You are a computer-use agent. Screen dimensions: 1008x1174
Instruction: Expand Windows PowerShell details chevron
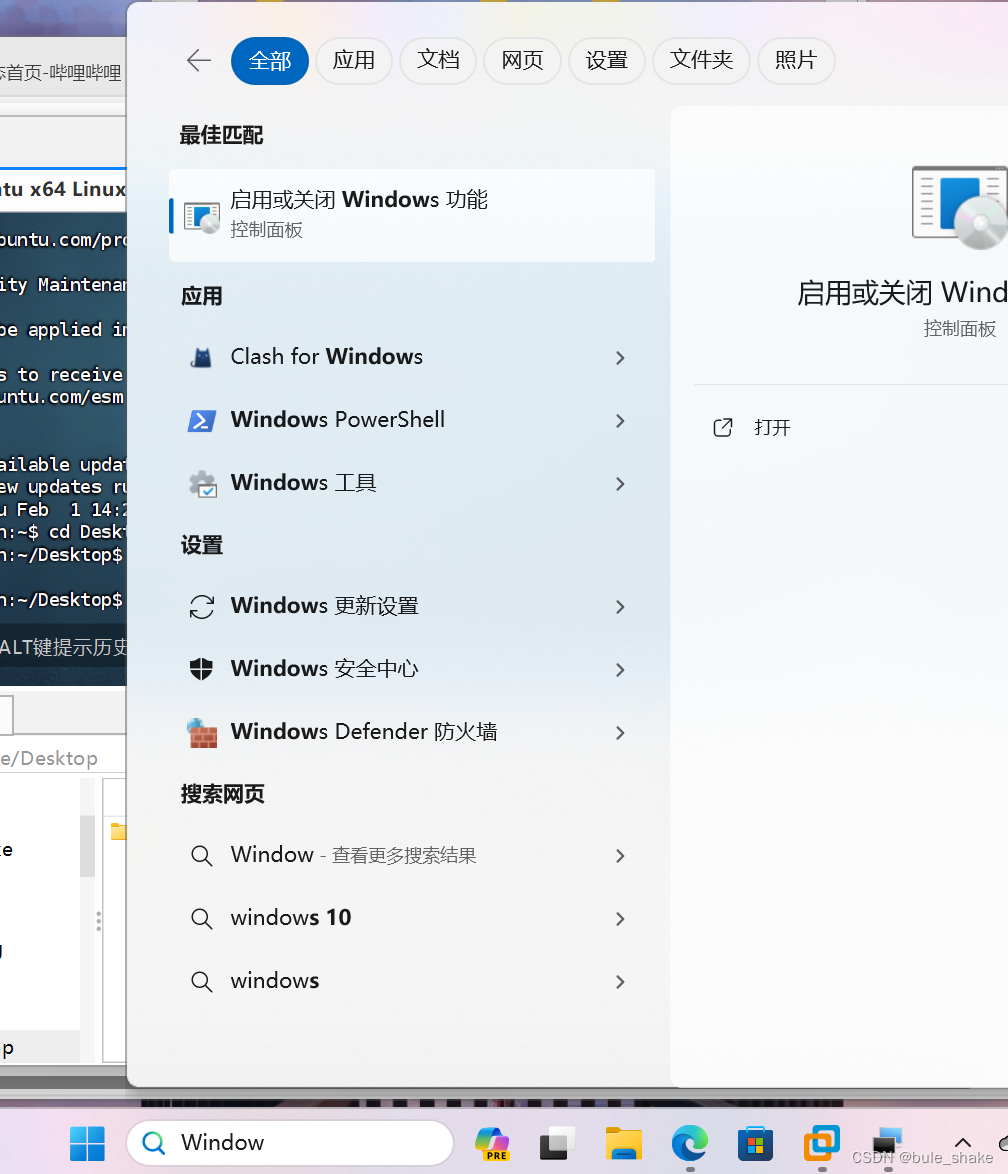[620, 421]
